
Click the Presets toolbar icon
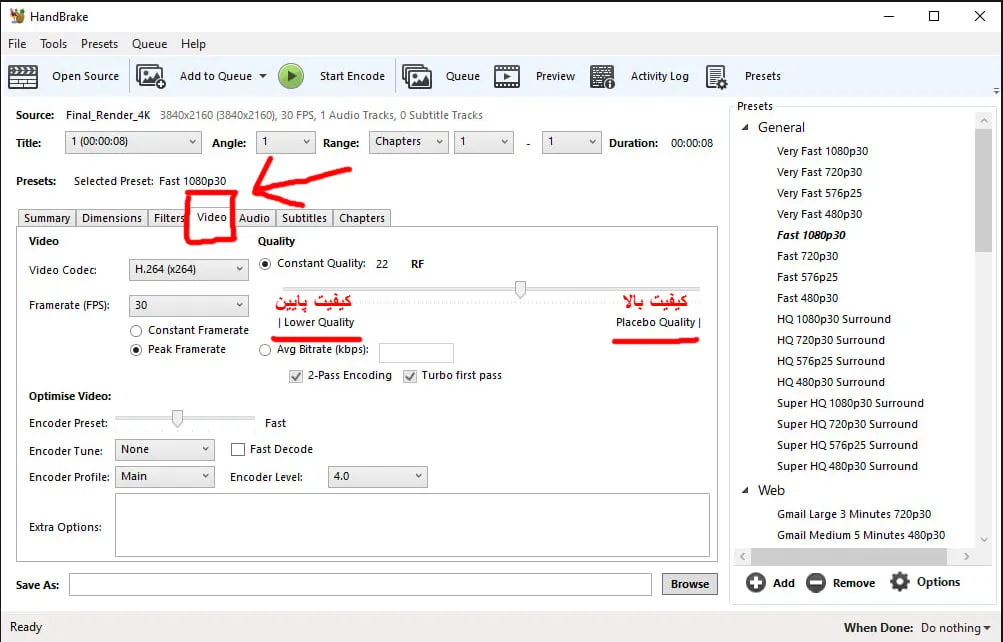[x=716, y=76]
